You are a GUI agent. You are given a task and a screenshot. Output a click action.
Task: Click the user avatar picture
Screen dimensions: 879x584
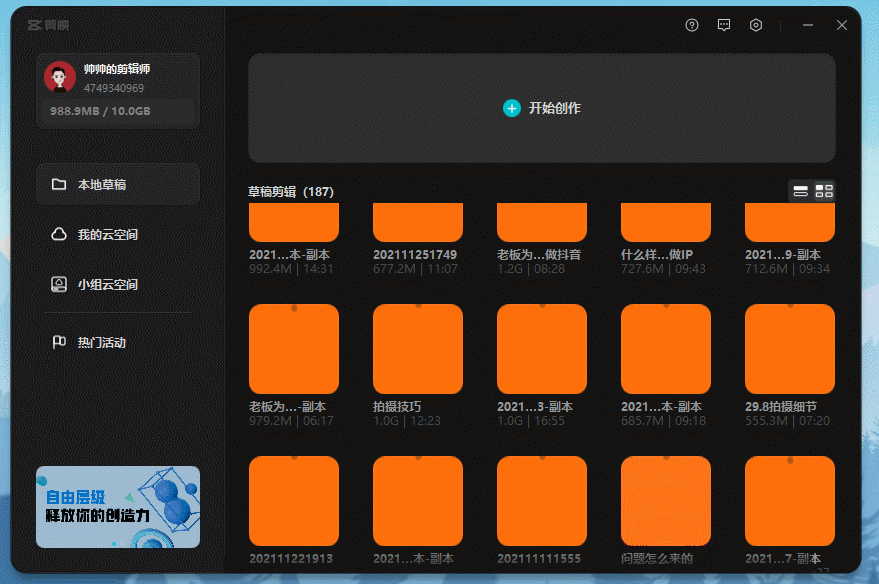pos(60,77)
